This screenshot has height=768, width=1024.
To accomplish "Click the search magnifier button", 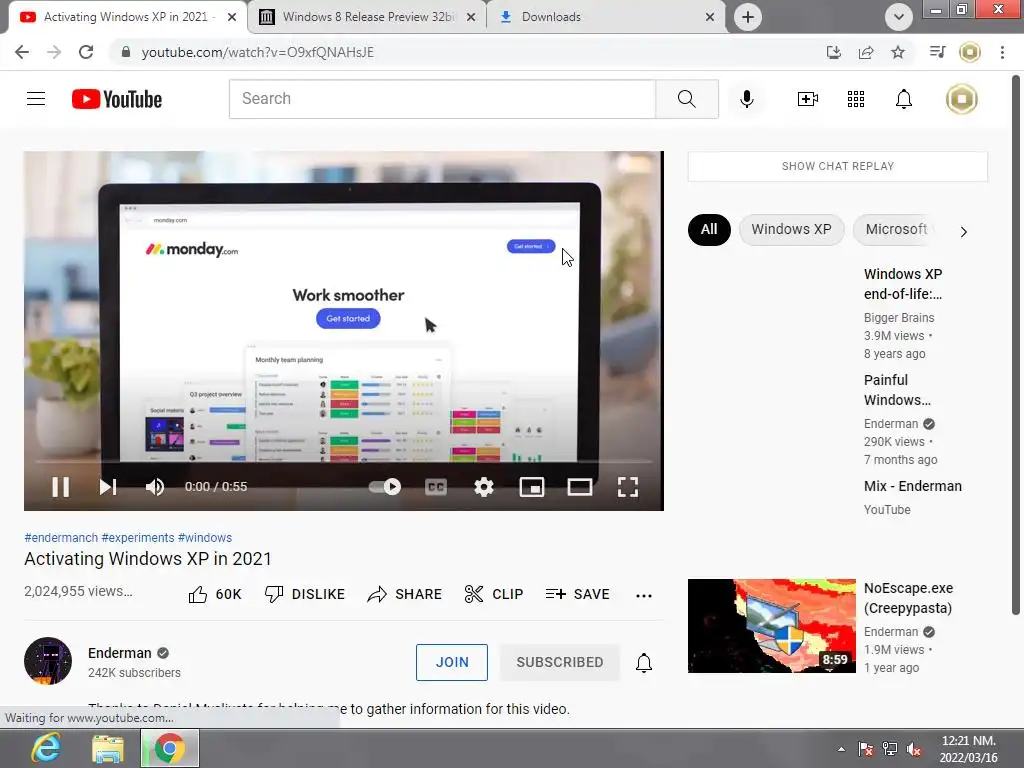I will [x=686, y=99].
